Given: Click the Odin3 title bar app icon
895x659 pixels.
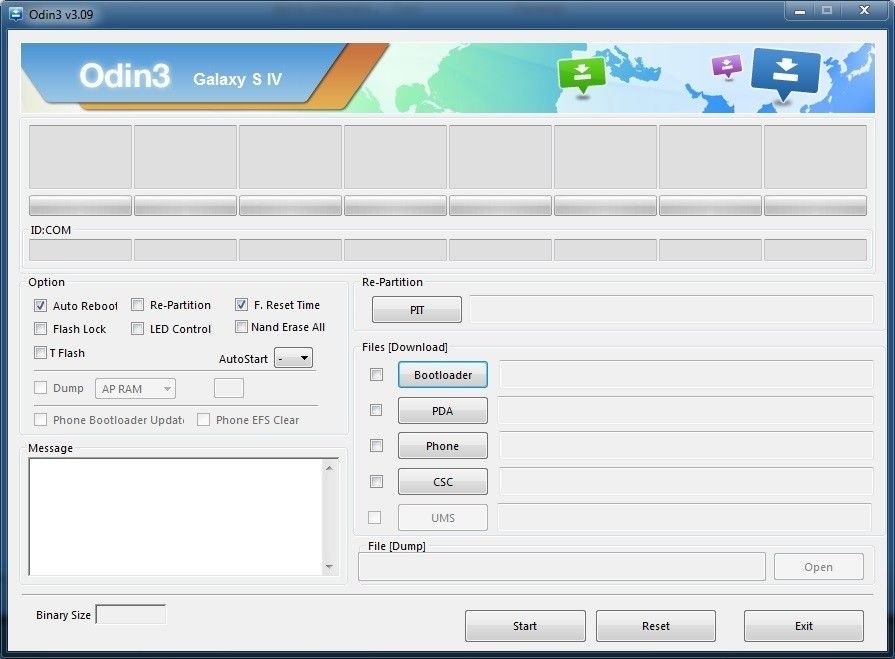Looking at the screenshot, I should pyautogui.click(x=16, y=14).
